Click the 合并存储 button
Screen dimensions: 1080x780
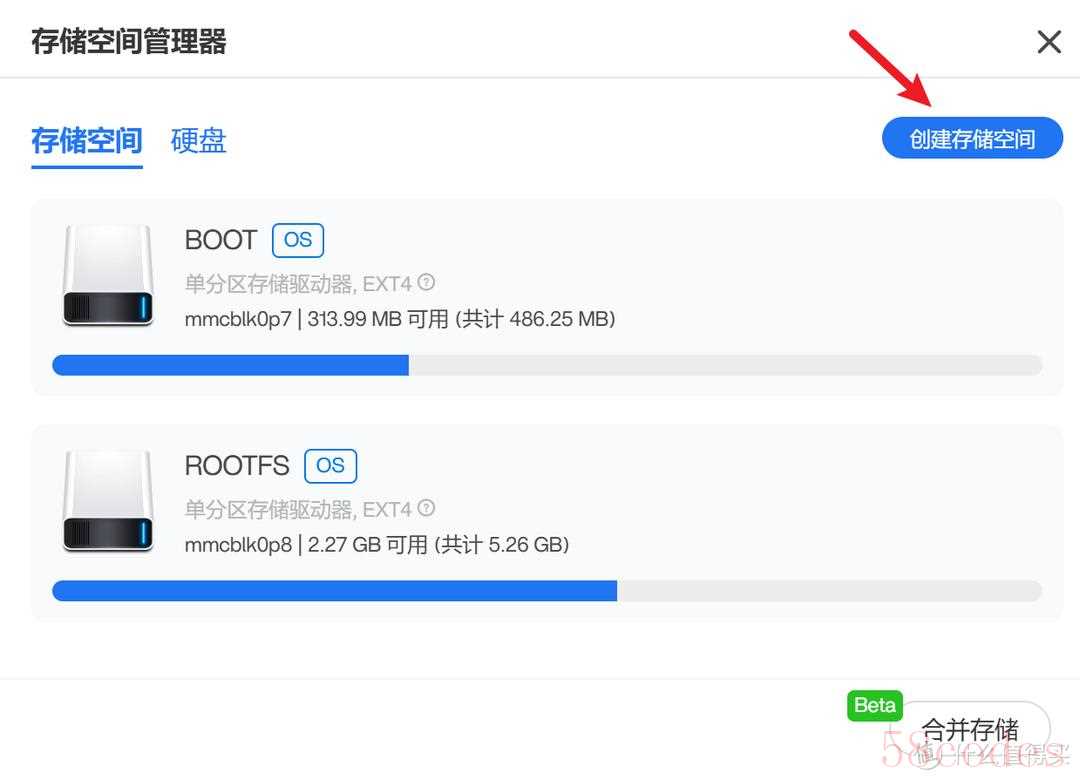click(976, 729)
